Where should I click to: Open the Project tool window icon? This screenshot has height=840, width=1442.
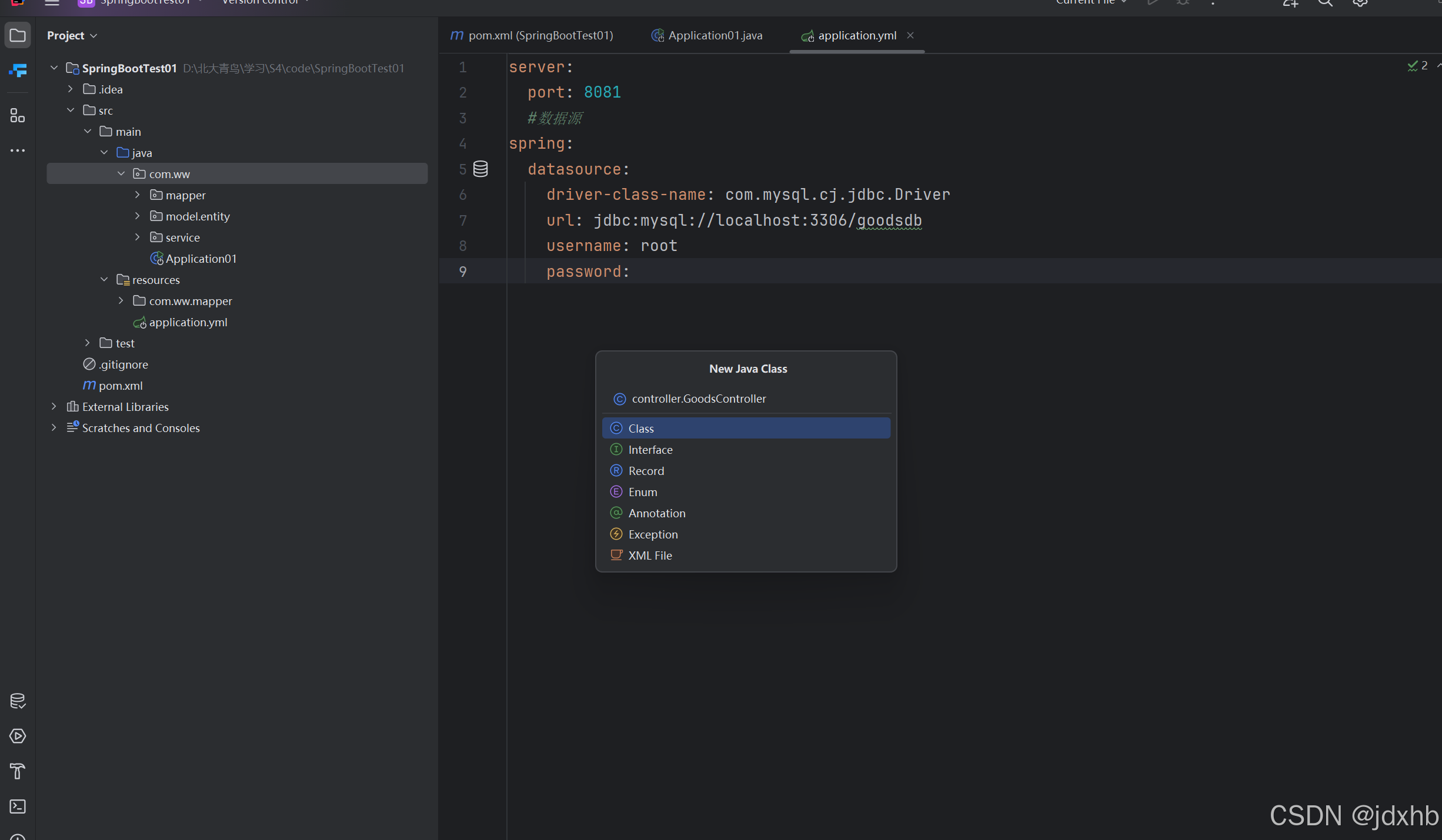18,36
